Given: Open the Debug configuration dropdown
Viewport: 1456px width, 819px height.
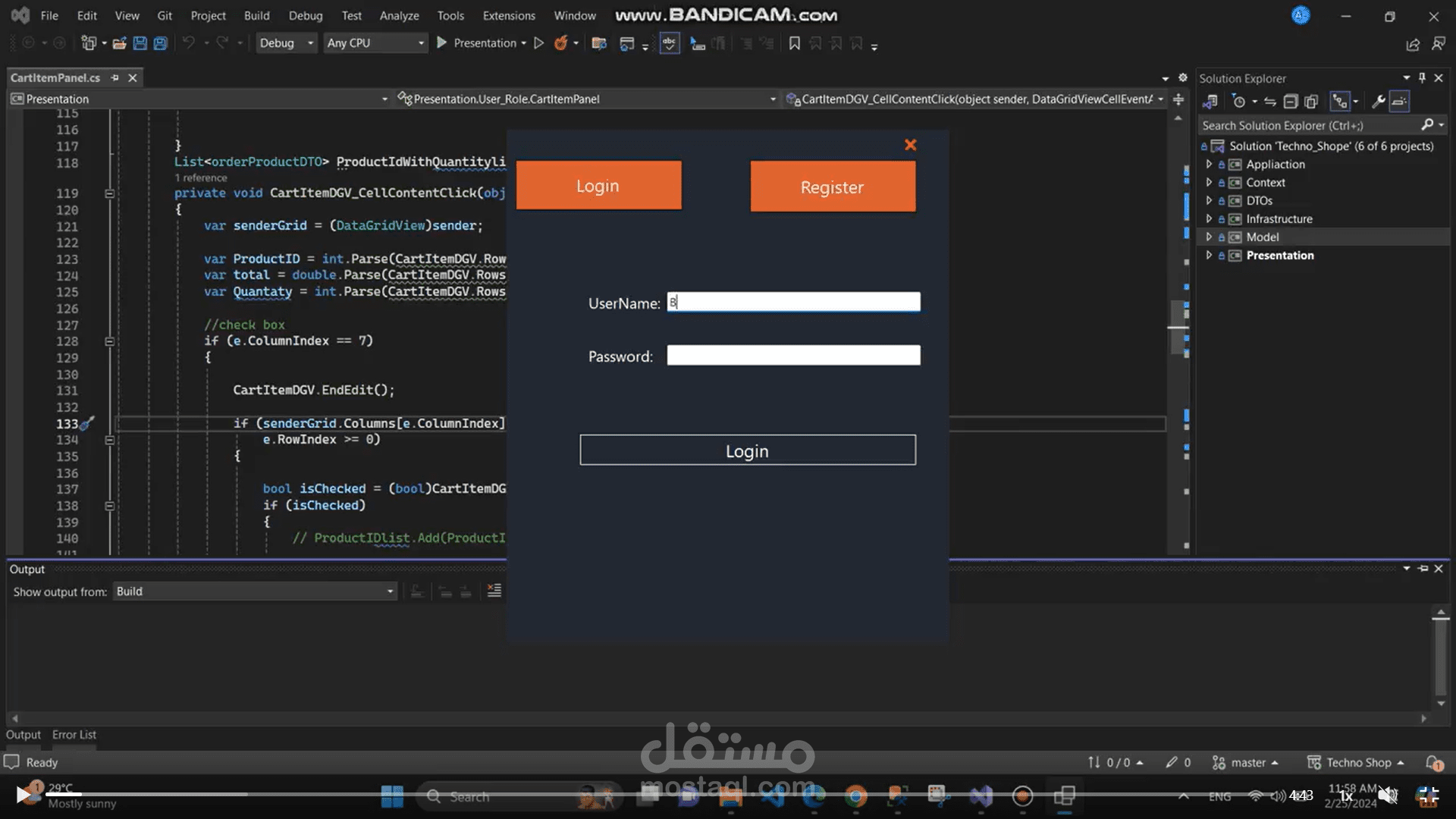Looking at the screenshot, I should click(x=286, y=43).
